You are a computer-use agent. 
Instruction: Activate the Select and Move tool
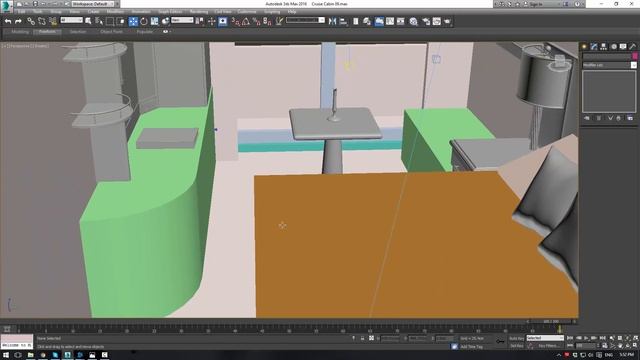point(133,21)
